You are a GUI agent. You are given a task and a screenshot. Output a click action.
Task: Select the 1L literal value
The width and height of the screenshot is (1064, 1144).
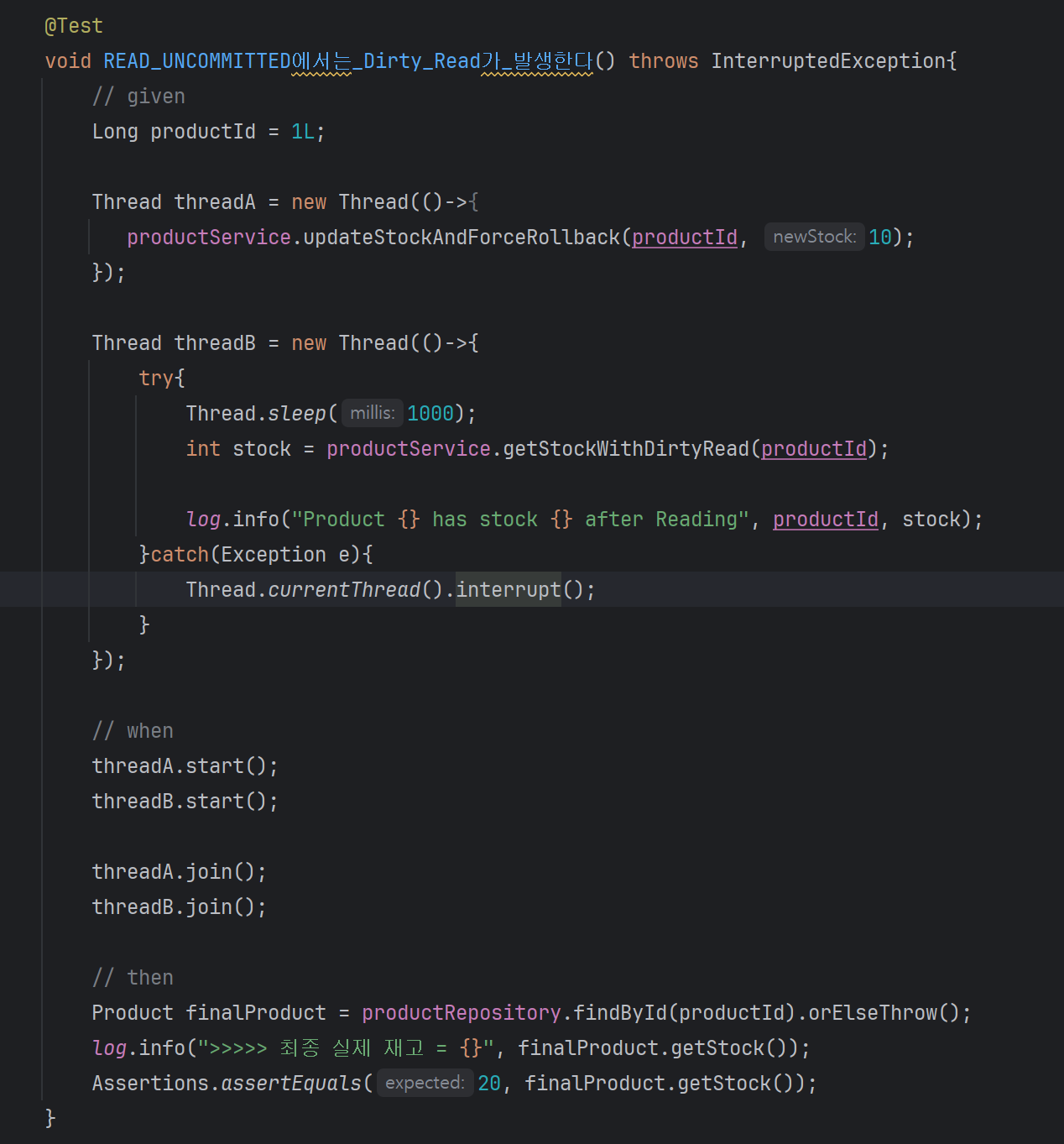(x=303, y=132)
